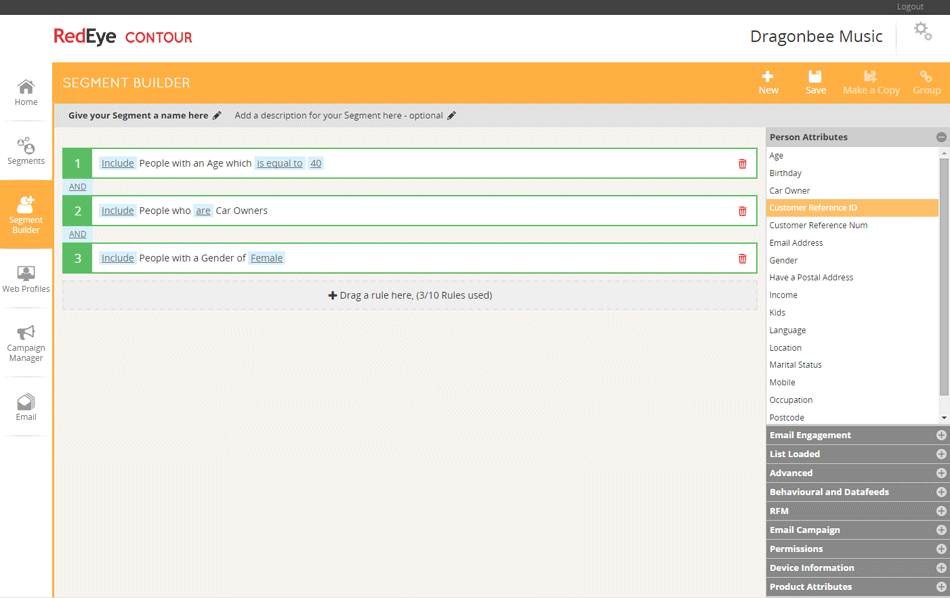Expand the Email Engagement section

pyautogui.click(x=941, y=435)
